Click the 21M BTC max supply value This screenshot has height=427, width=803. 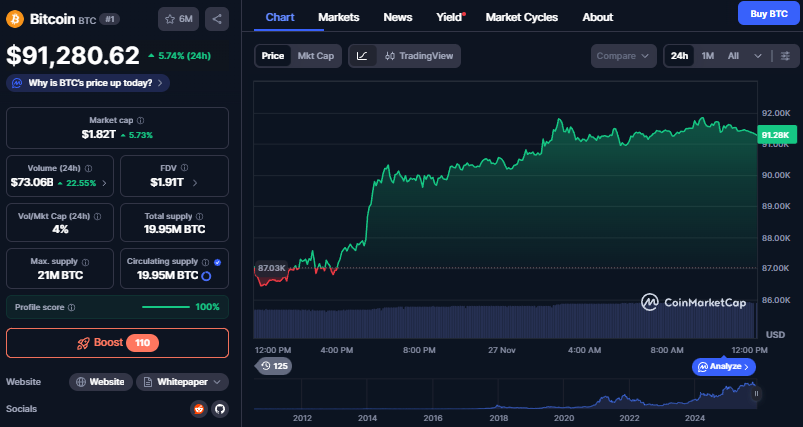click(60, 275)
